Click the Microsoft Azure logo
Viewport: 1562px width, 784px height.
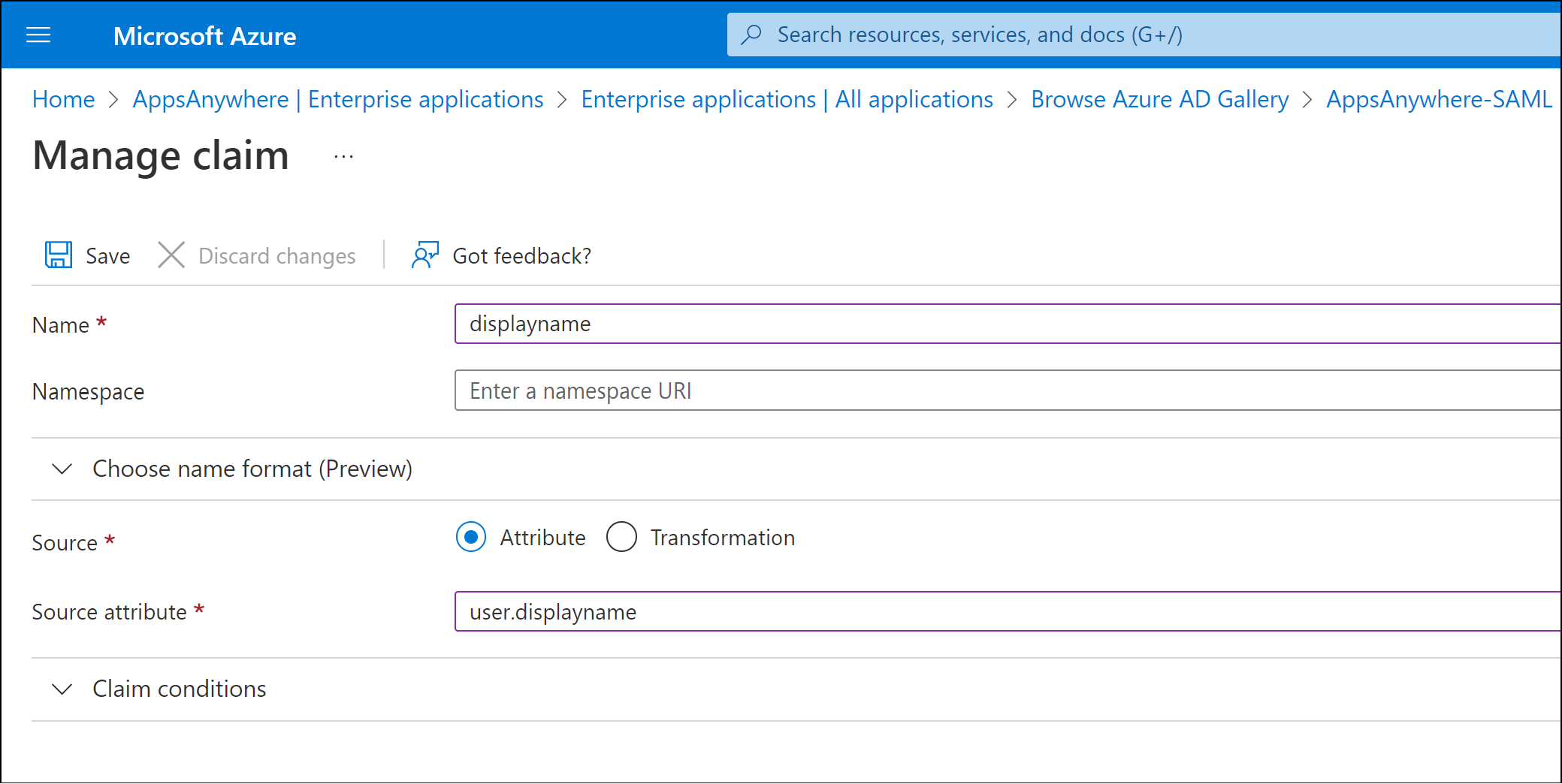click(x=204, y=35)
